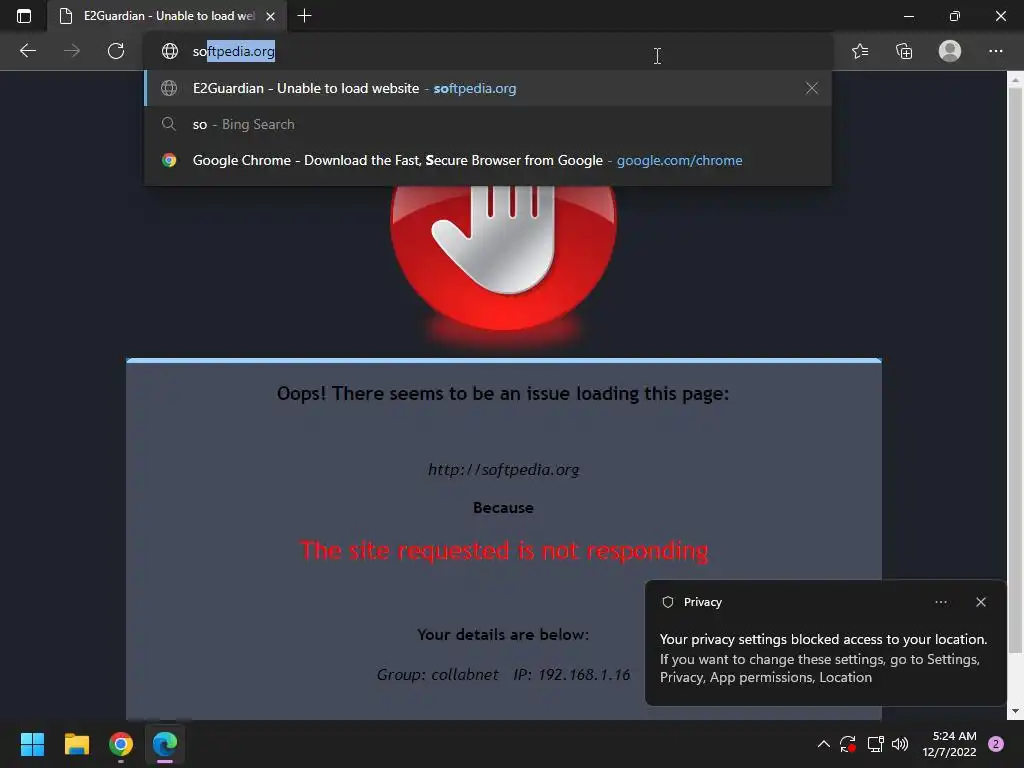Click the Privacy notification message body

(x=823, y=658)
